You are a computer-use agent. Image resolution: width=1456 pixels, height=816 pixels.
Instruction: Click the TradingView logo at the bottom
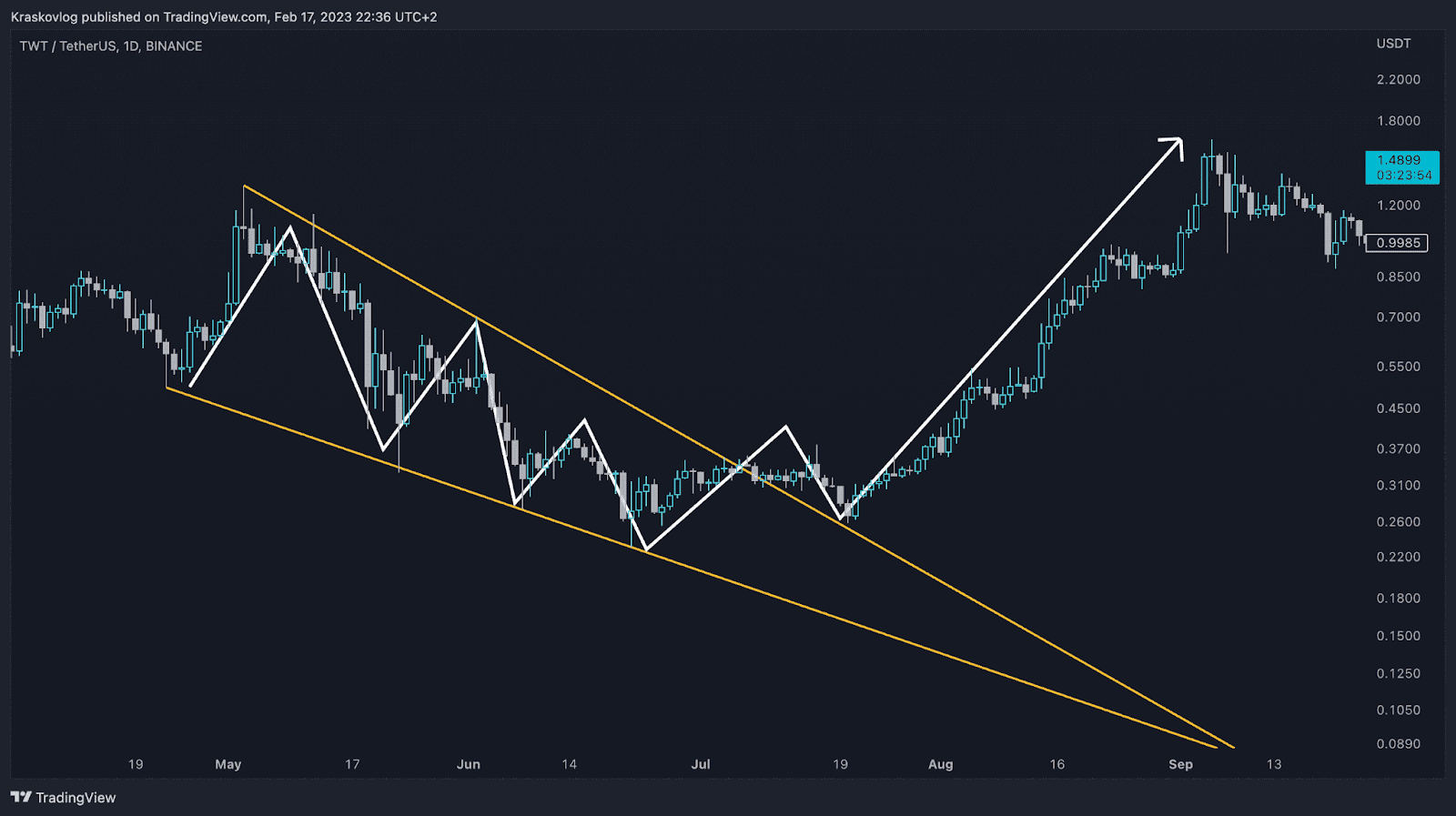64,798
